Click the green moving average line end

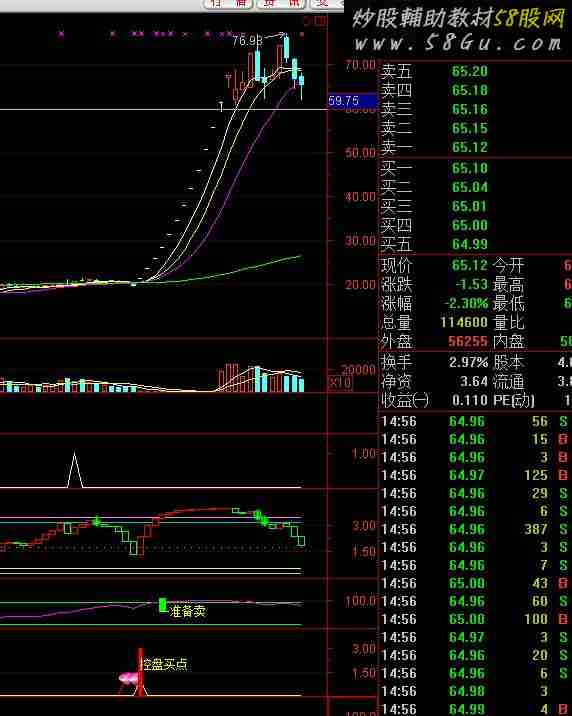pos(299,257)
